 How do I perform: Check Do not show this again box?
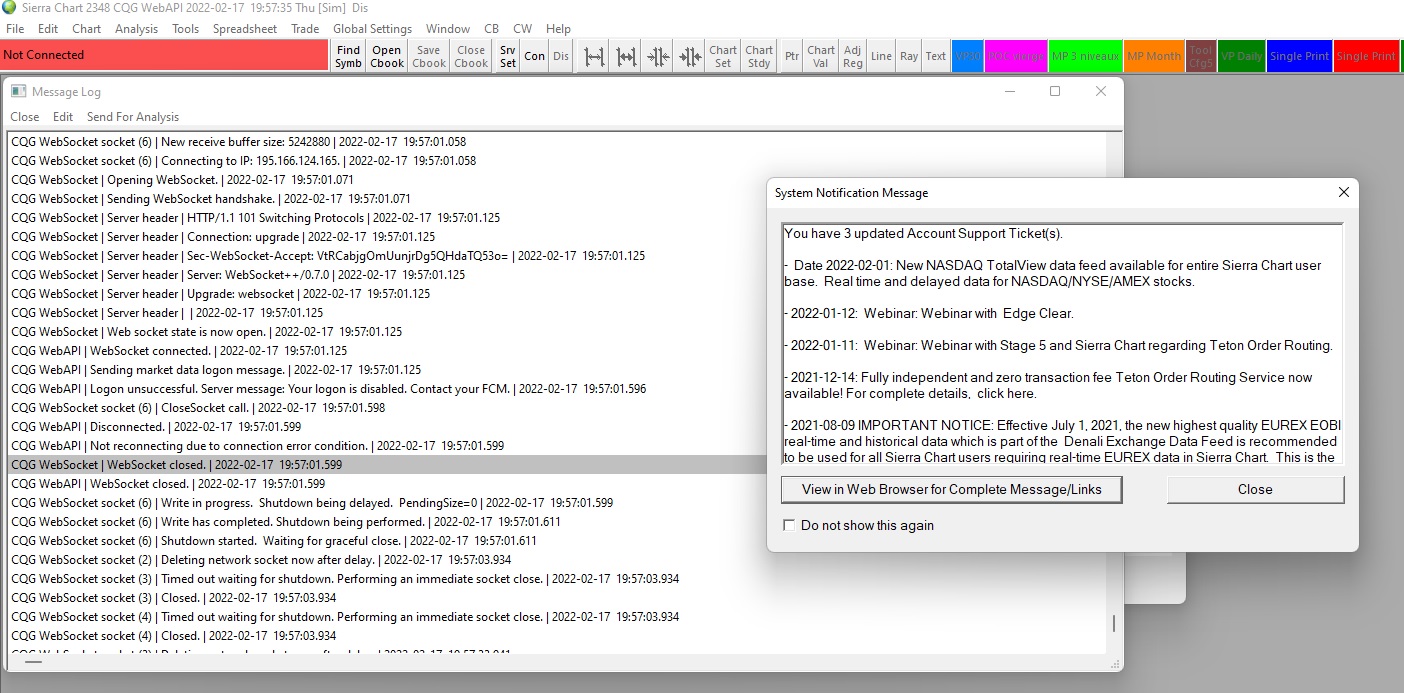(x=789, y=525)
